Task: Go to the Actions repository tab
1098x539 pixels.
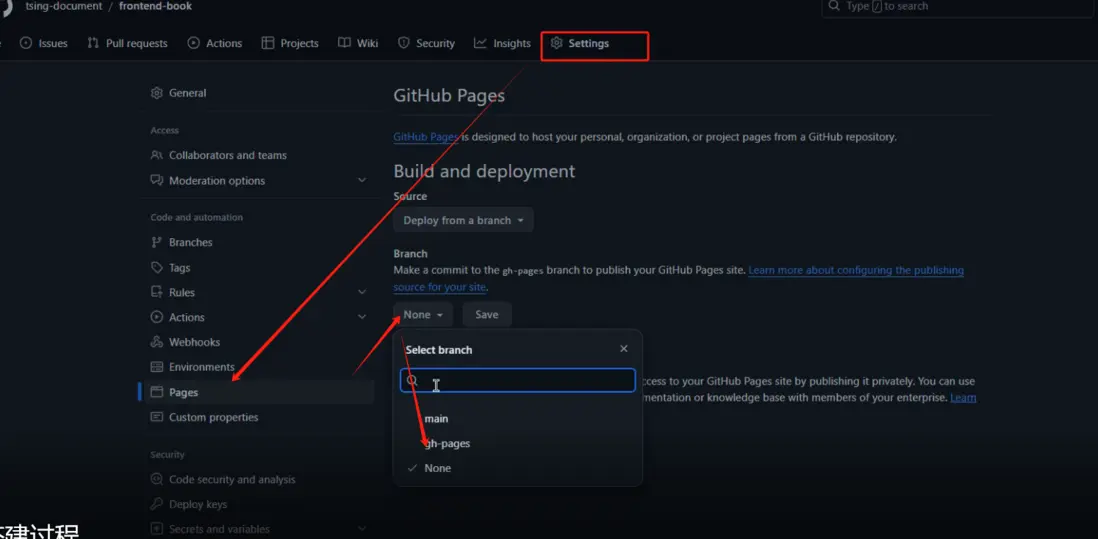Action: 215,43
